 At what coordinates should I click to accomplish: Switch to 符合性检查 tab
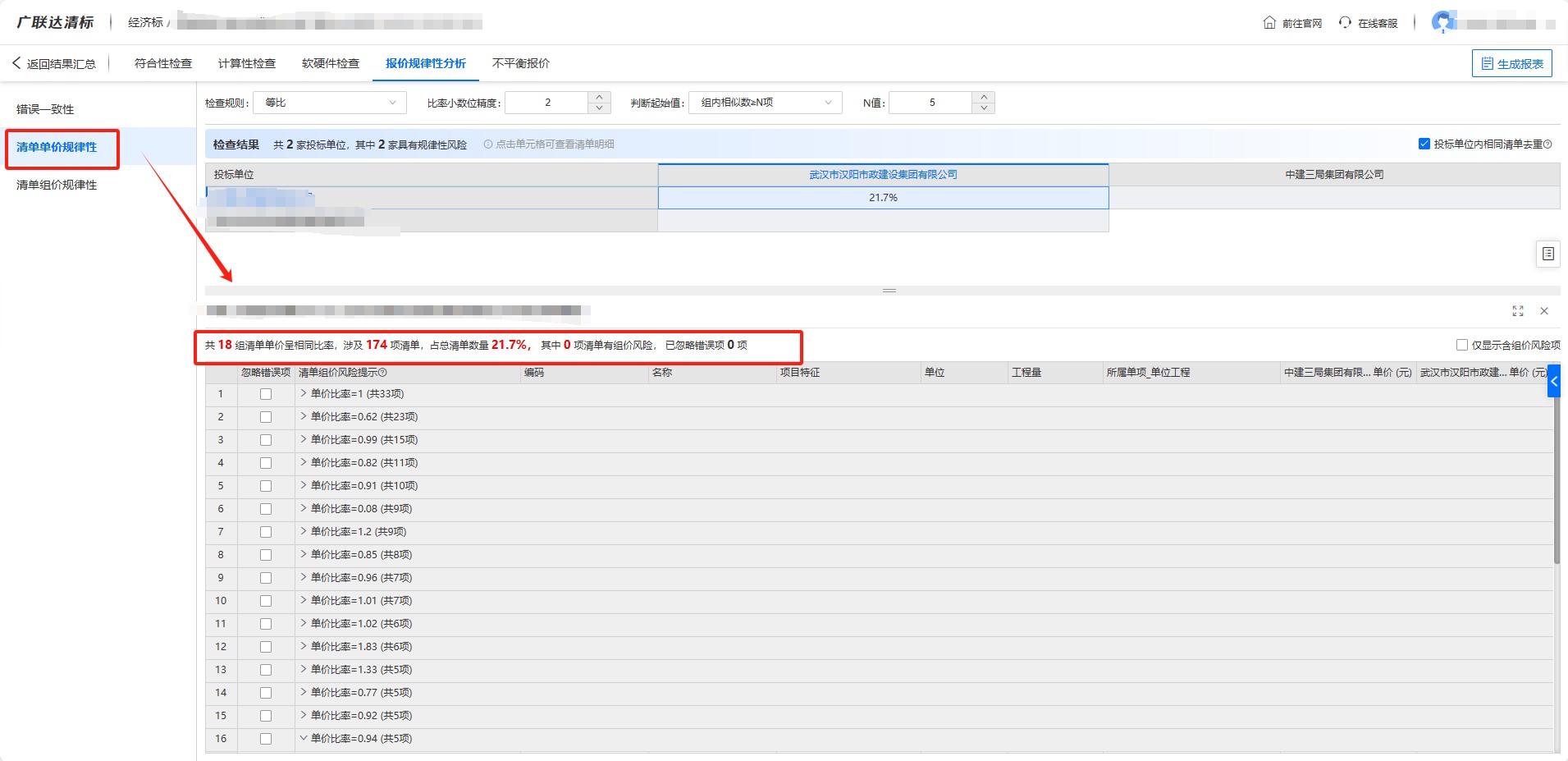pyautogui.click(x=163, y=63)
